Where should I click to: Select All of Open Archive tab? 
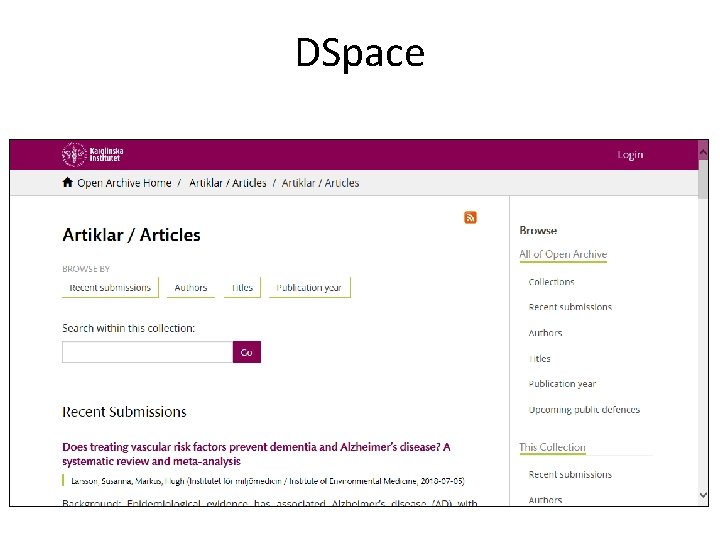[x=563, y=254]
